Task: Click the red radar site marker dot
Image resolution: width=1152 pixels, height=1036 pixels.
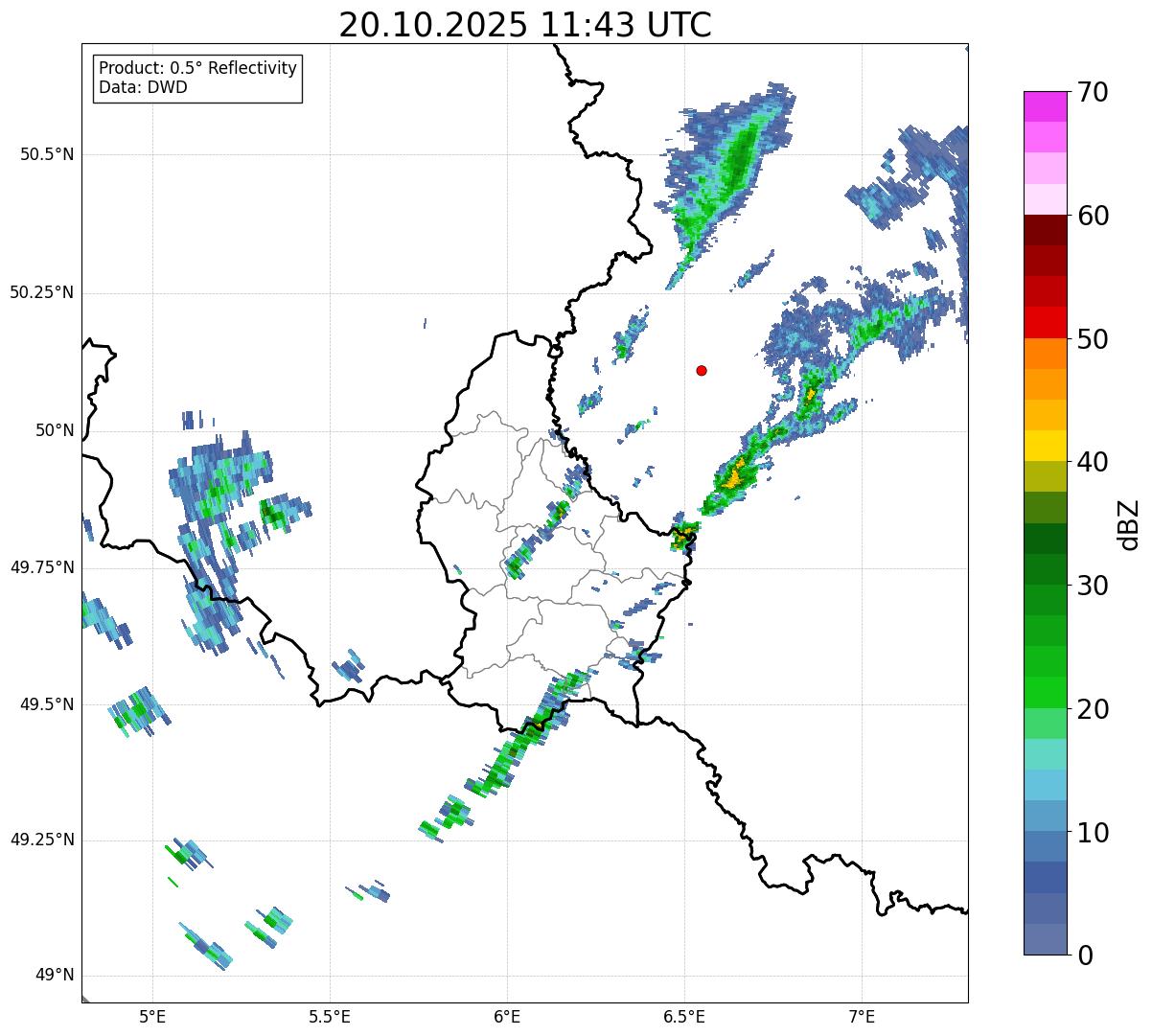Action: tap(702, 370)
